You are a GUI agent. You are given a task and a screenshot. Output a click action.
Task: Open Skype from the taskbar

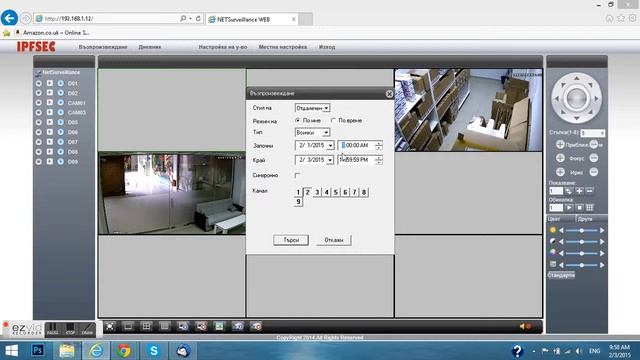pos(154,351)
